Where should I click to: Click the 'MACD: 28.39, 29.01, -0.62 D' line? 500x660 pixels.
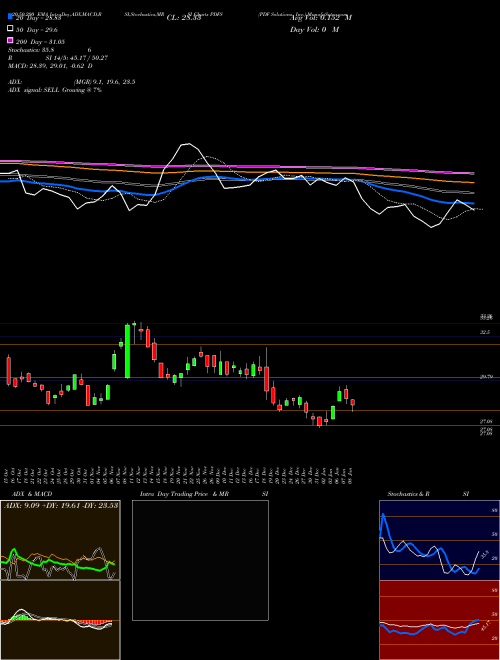(51, 66)
